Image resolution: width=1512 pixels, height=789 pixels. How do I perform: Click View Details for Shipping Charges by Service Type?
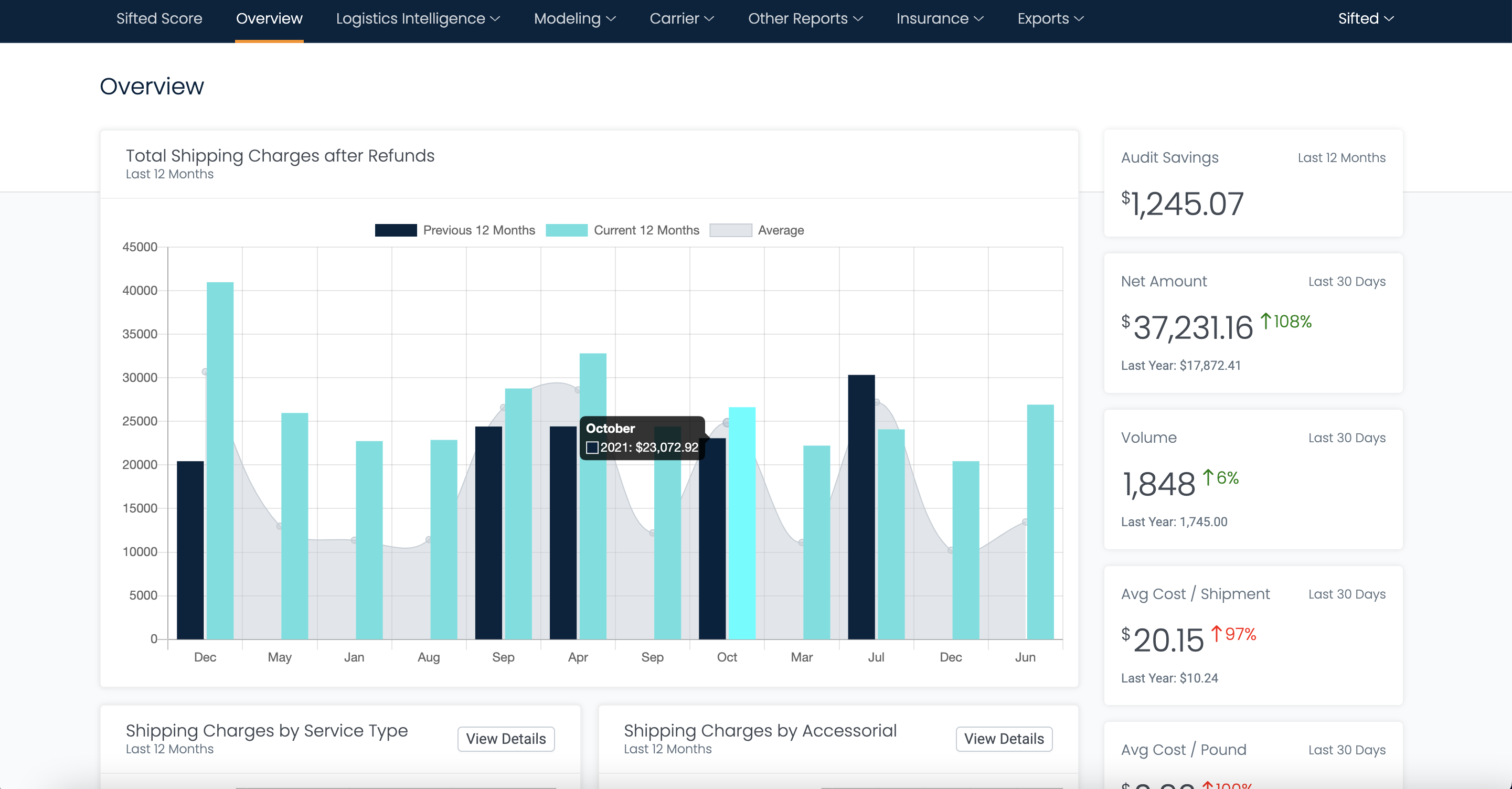pos(505,739)
